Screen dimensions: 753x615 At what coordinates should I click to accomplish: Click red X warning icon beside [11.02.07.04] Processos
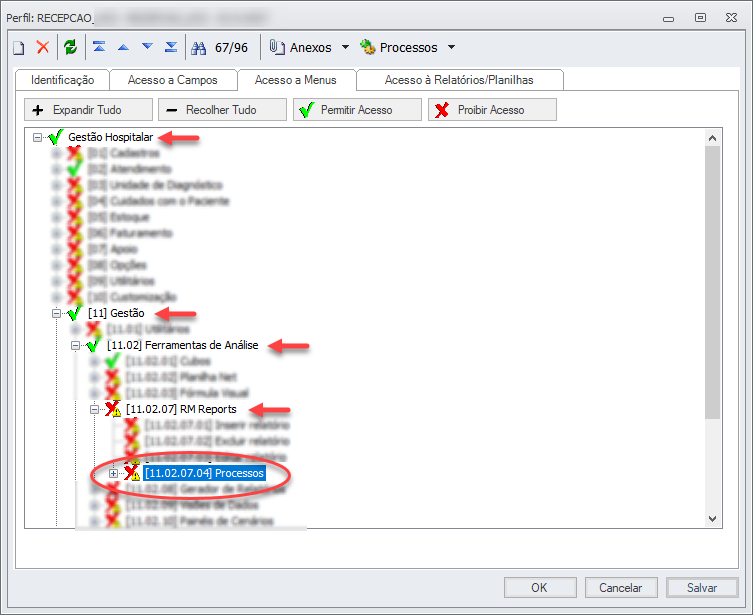click(132, 473)
